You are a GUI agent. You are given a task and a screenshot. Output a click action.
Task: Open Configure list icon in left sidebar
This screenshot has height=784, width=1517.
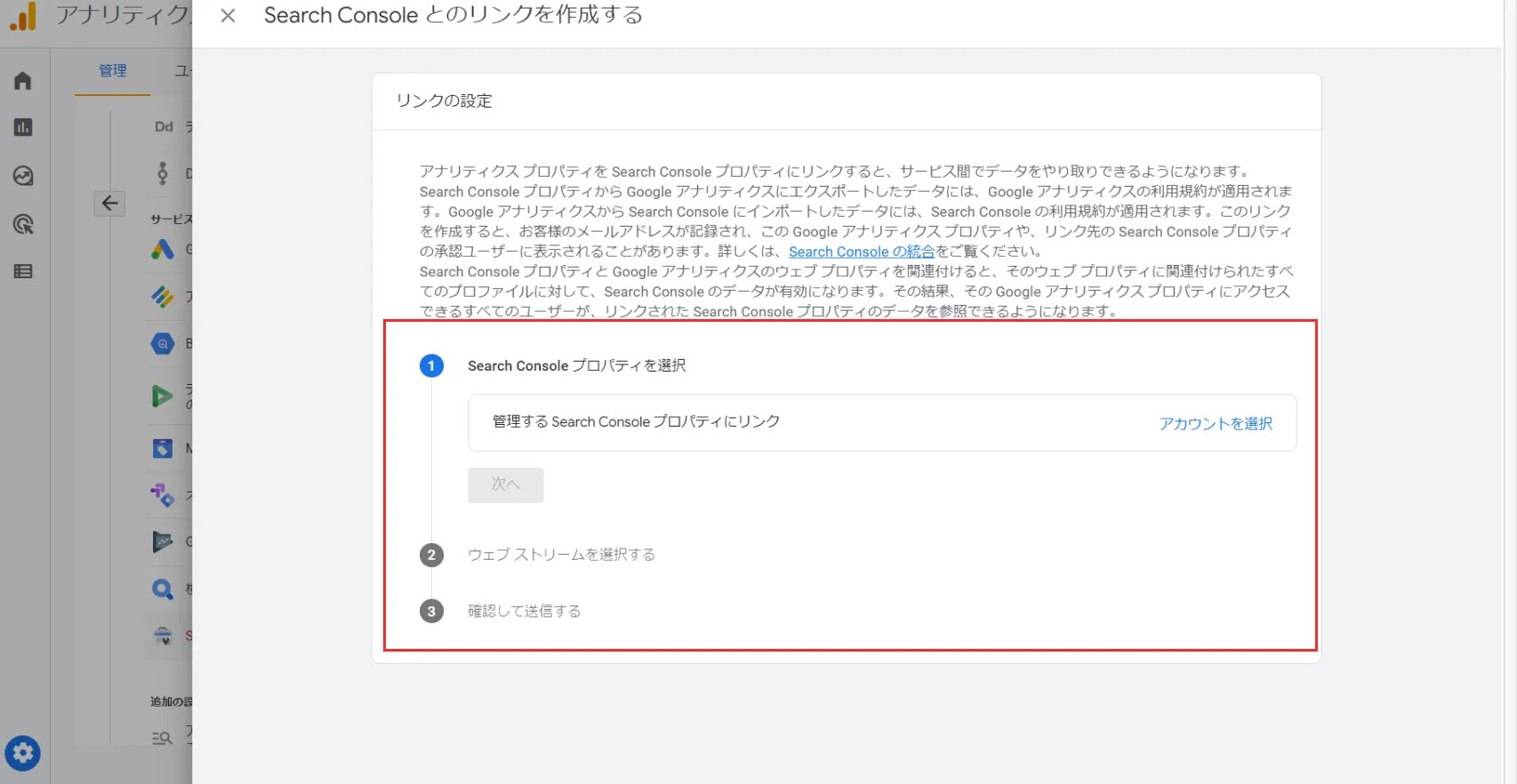(23, 271)
